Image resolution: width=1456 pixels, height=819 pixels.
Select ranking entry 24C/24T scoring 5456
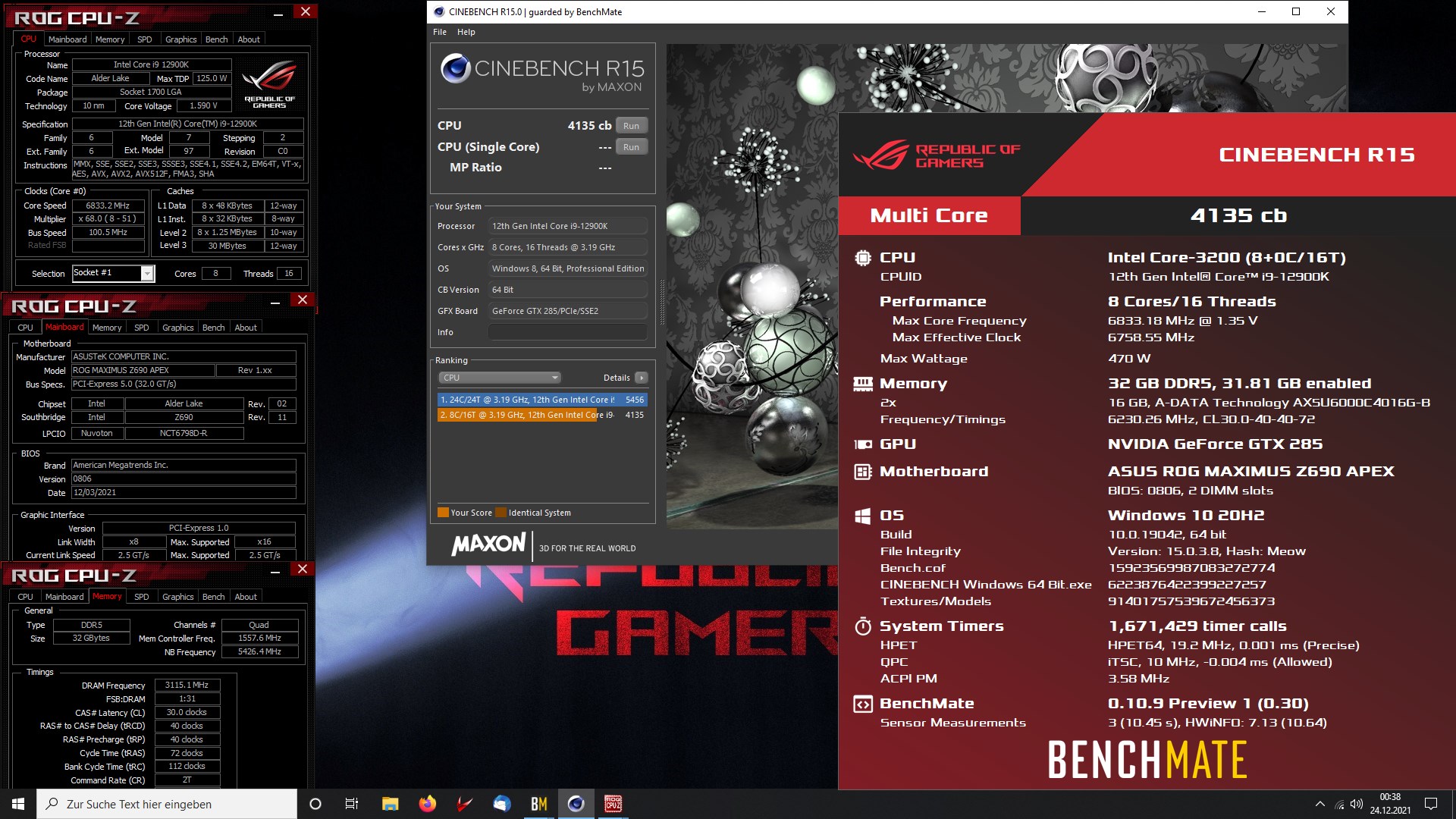click(542, 400)
